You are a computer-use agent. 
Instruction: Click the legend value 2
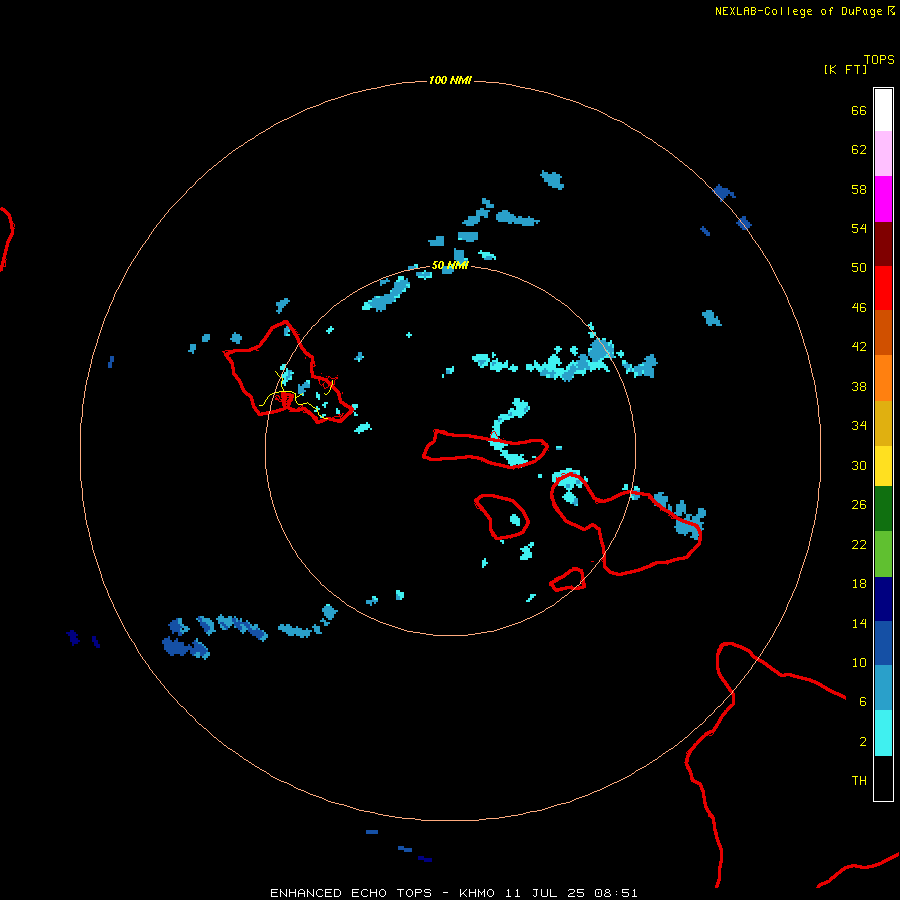click(x=863, y=742)
